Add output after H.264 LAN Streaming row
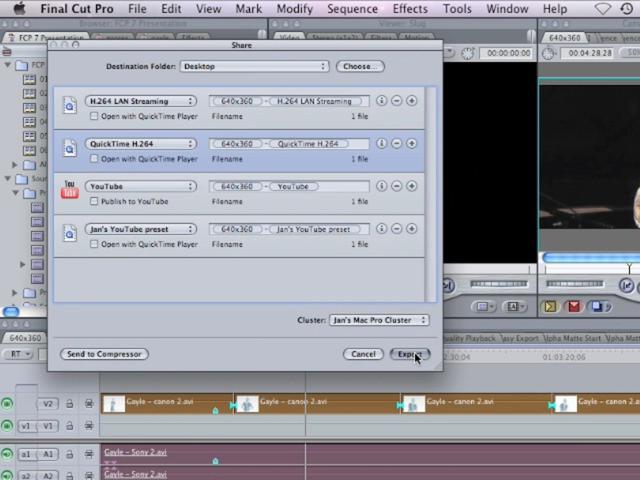The height and width of the screenshot is (480, 640). click(x=411, y=100)
